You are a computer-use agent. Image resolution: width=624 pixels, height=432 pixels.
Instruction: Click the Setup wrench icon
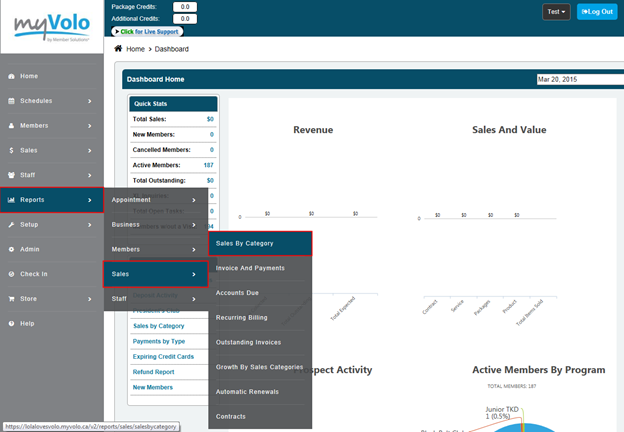pyautogui.click(x=11, y=225)
